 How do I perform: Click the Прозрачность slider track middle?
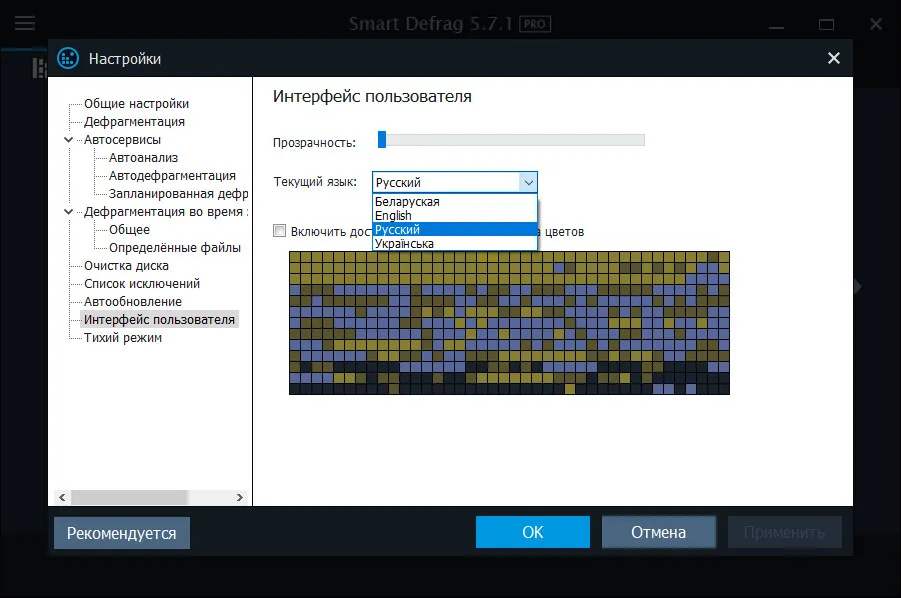[511, 140]
